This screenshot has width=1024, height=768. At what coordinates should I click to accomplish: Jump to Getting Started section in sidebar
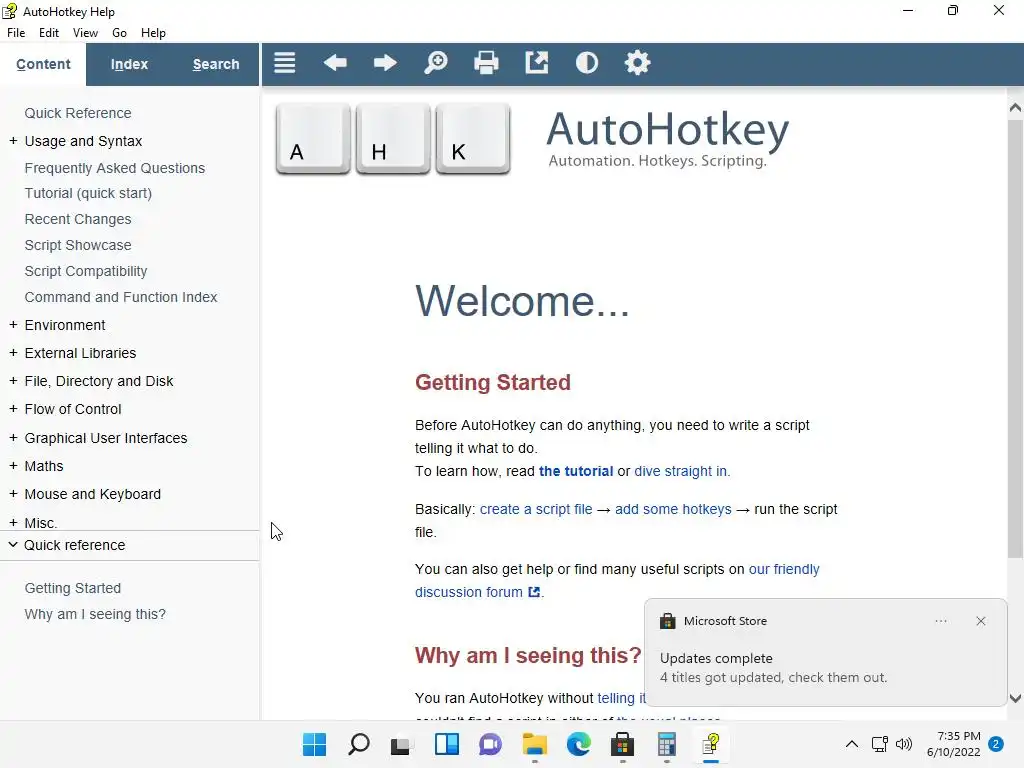(72, 588)
